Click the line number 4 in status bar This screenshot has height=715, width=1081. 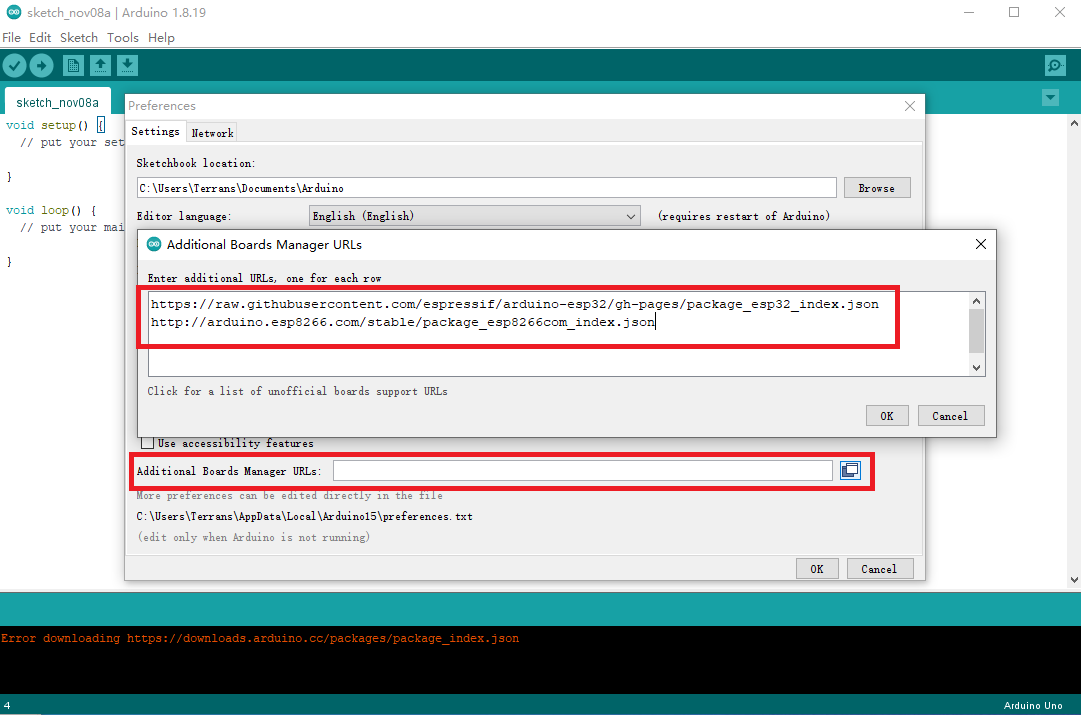coord(7,705)
